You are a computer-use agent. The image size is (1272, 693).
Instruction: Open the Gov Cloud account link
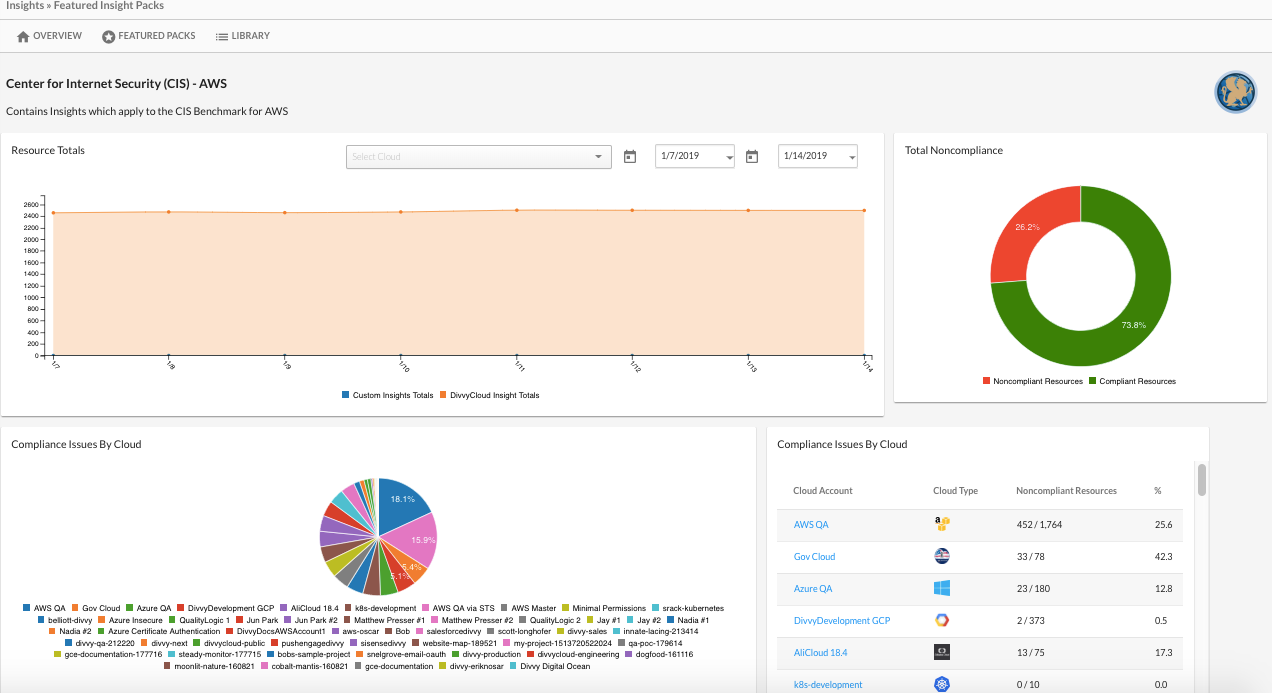(814, 557)
